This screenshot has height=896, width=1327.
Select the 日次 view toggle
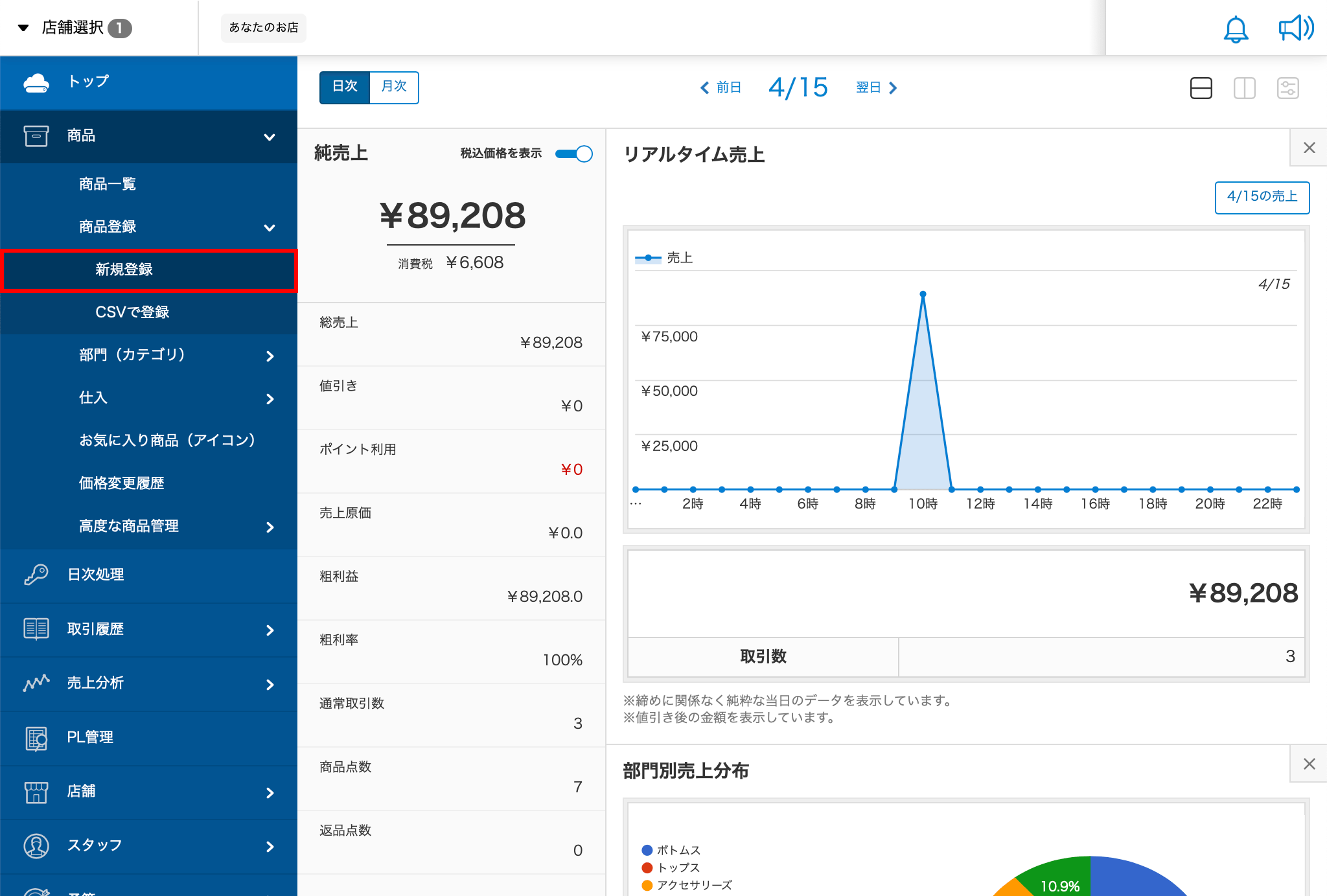coord(345,87)
